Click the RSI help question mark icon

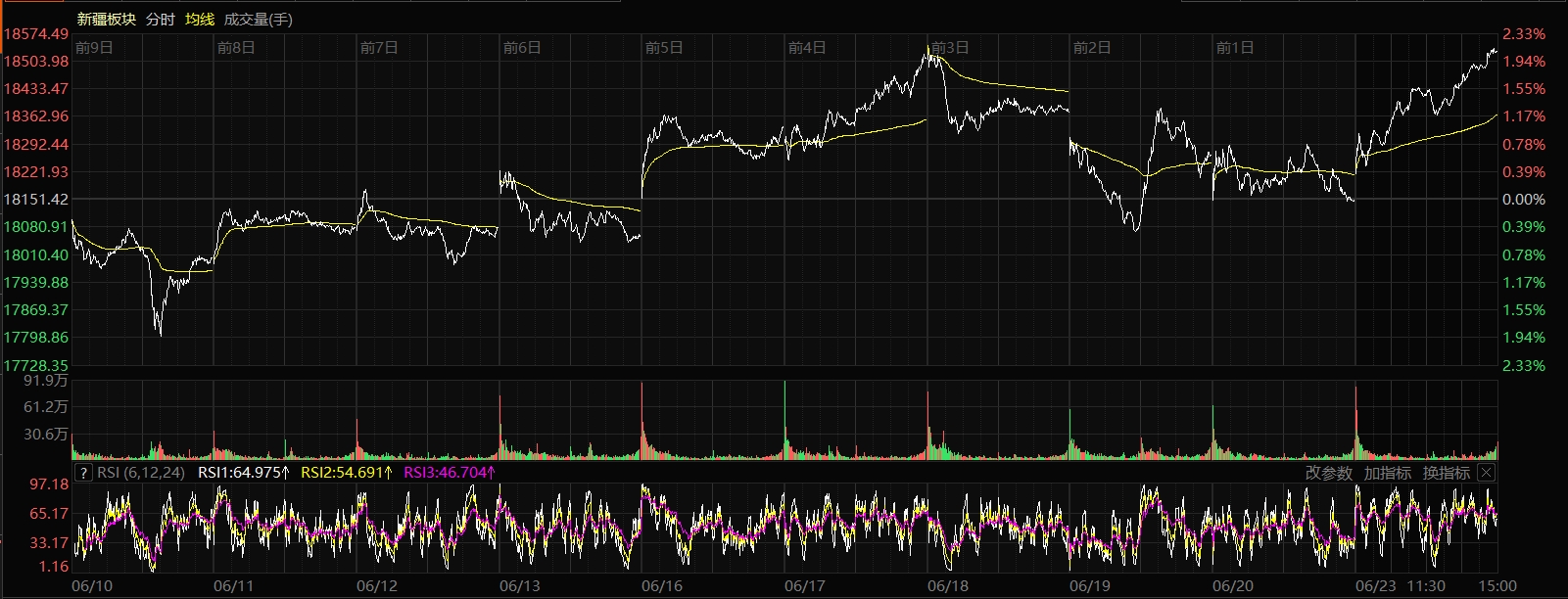pos(84,473)
